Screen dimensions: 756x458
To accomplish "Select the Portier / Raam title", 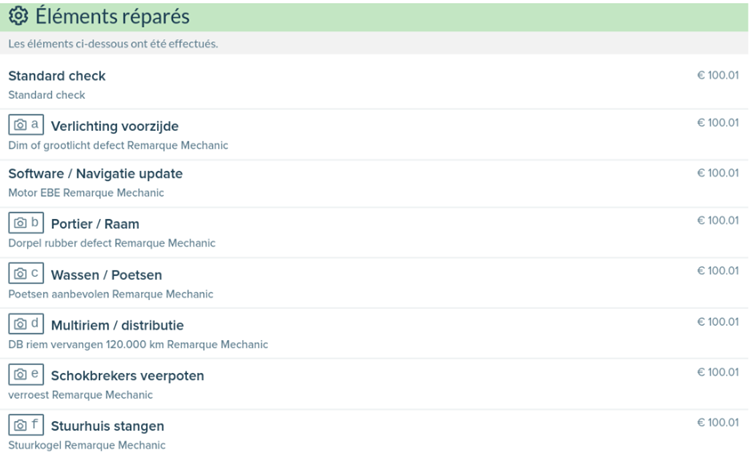I will click(95, 224).
